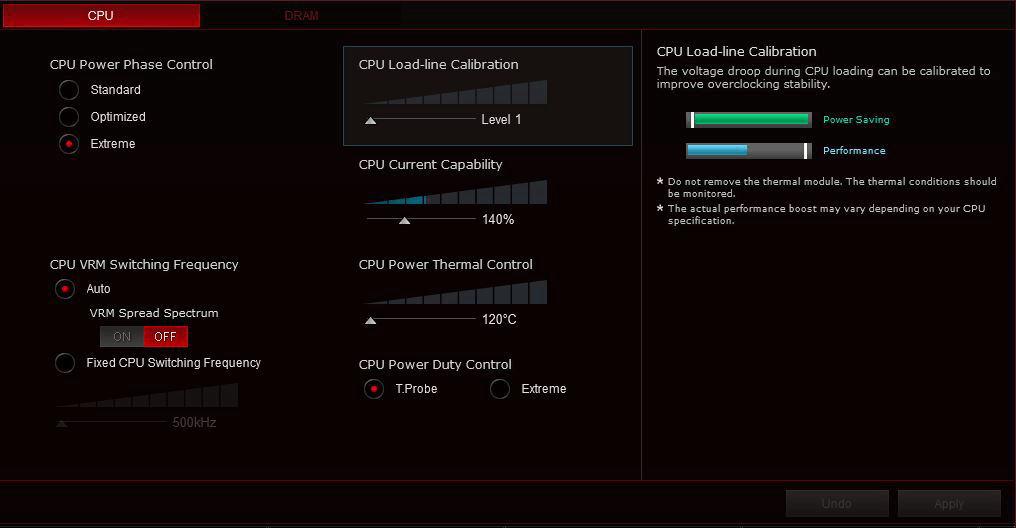
Task: Select Extreme CPU Power Phase Control
Action: point(69,144)
